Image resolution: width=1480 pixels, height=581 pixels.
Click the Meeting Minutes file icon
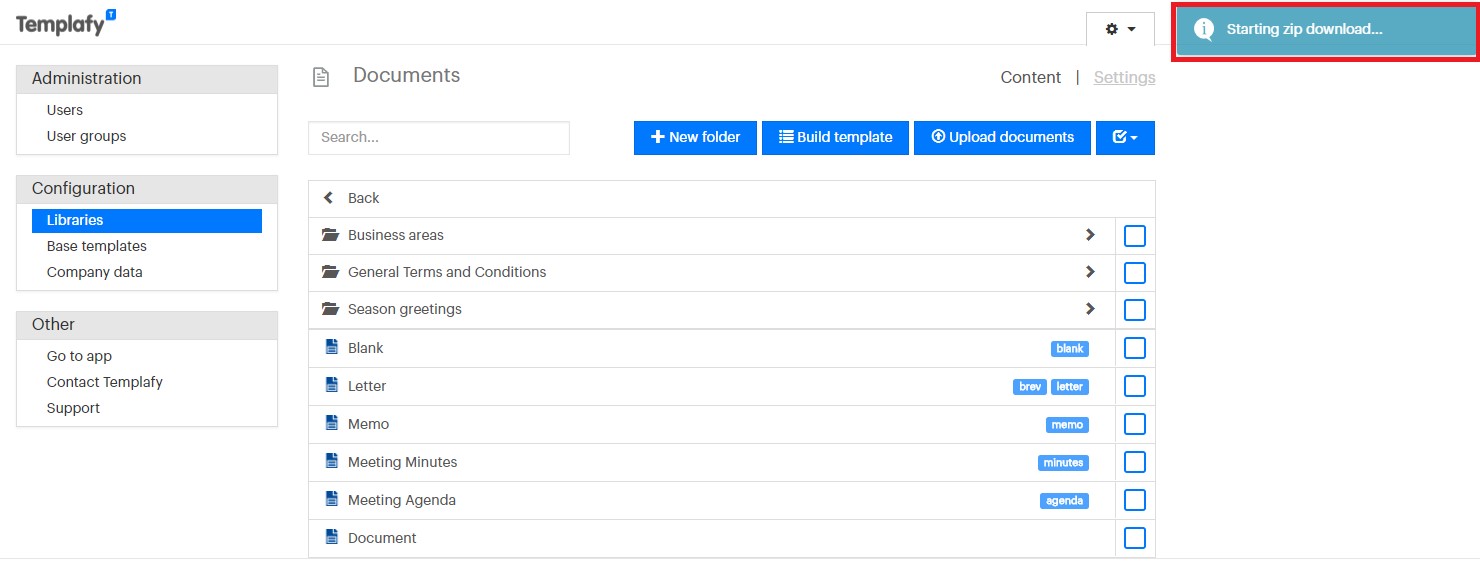pyautogui.click(x=331, y=461)
